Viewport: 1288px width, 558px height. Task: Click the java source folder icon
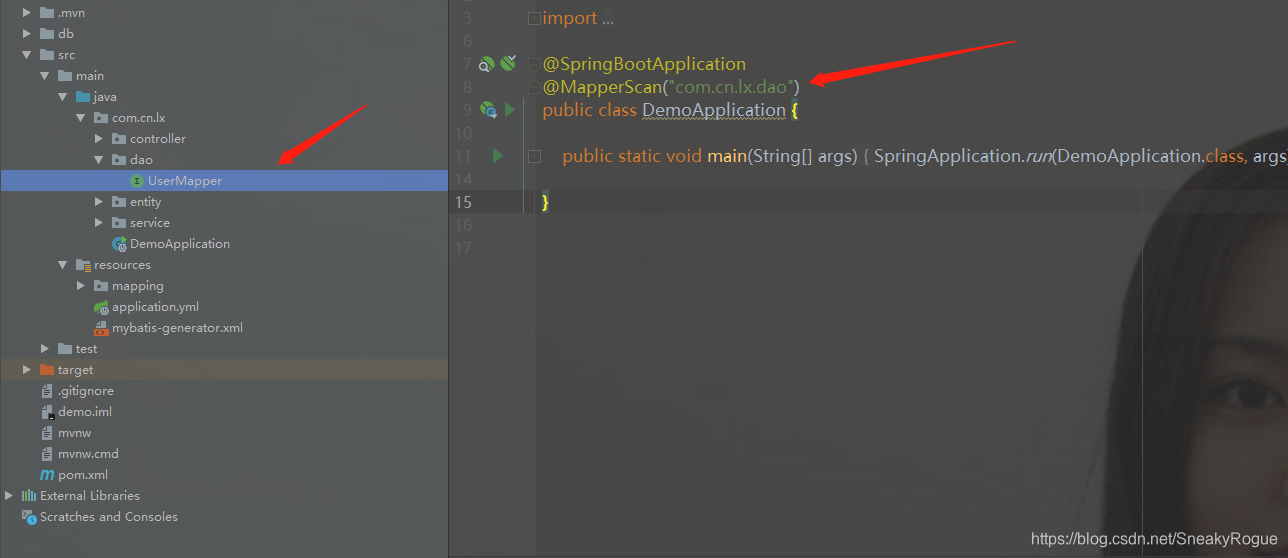[x=83, y=97]
